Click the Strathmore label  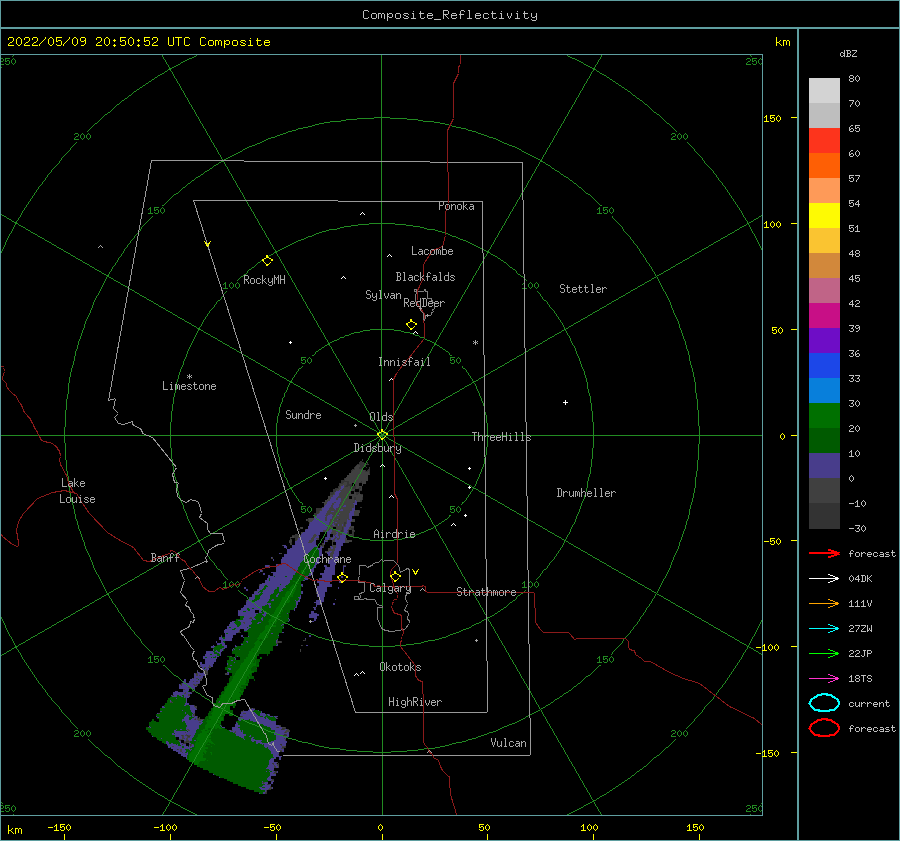[x=486, y=592]
